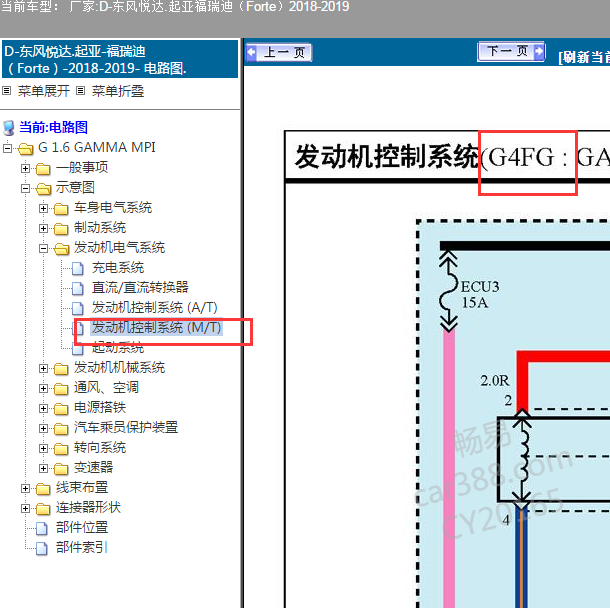Viewport: 610px width, 608px height.
Task: Open the 部件索引 page
Action: [82, 548]
